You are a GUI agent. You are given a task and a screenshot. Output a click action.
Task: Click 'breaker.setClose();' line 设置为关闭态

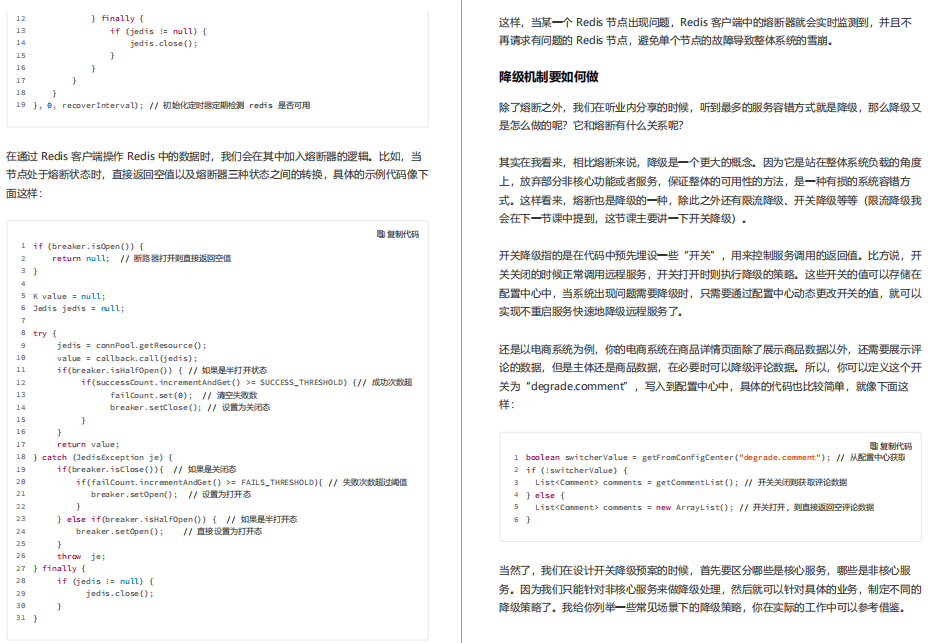pyautogui.click(x=190, y=407)
